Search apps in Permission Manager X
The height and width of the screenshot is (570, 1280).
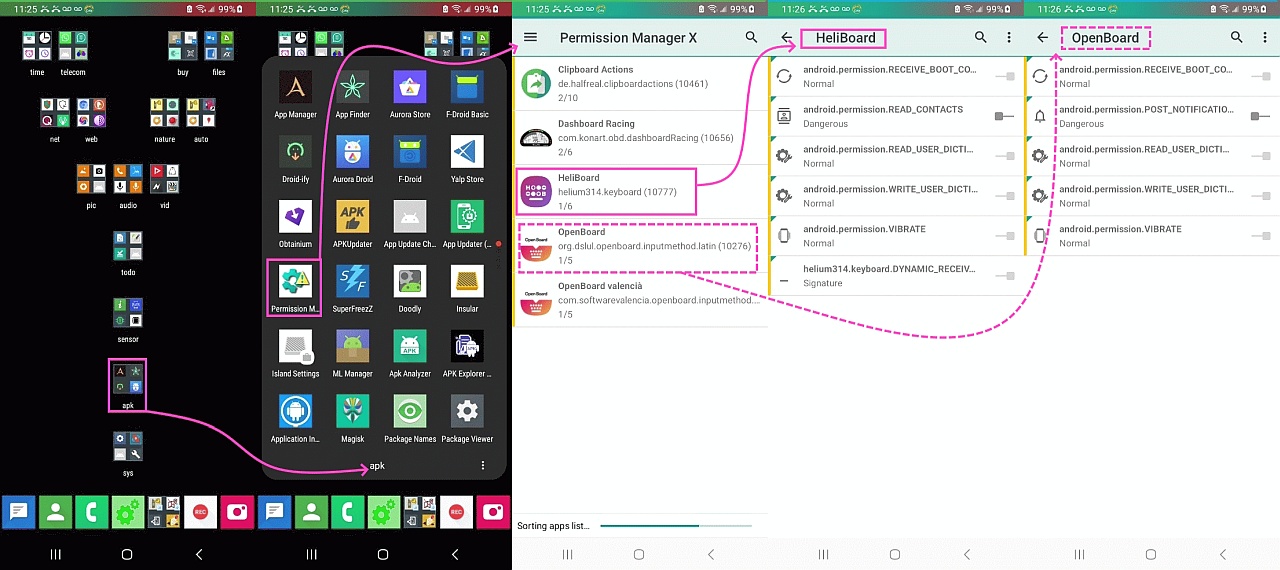751,38
